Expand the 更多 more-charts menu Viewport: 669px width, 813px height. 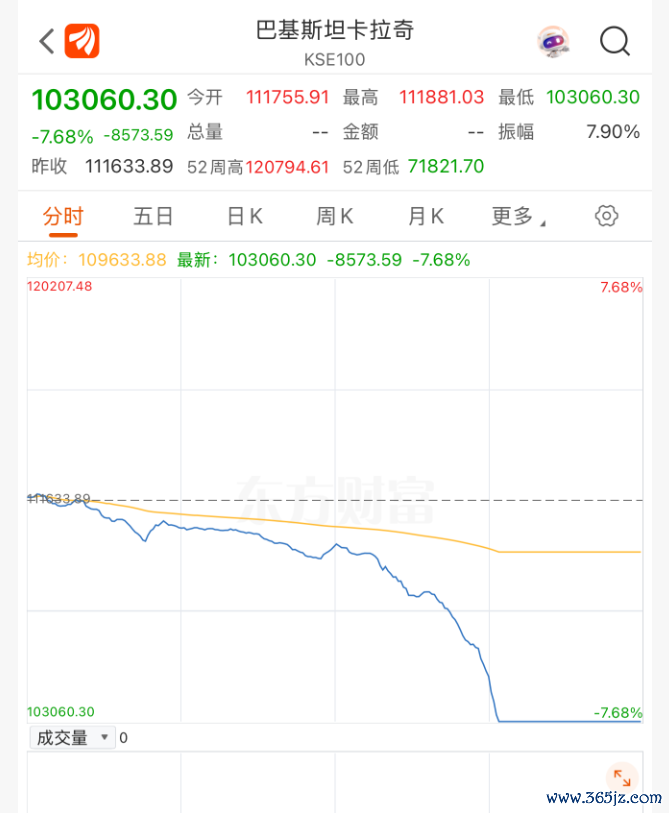[514, 216]
